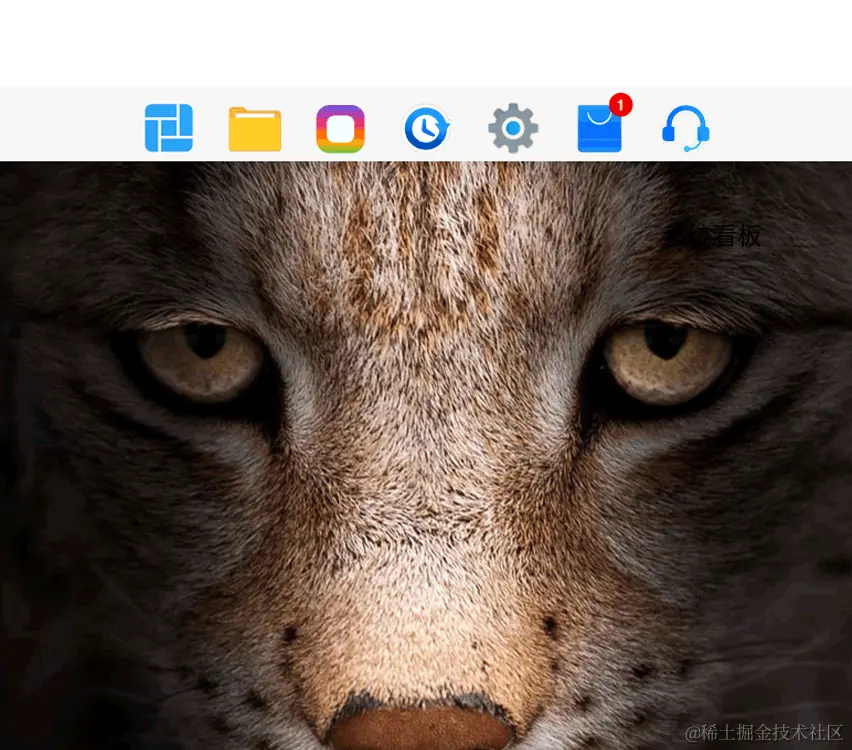This screenshot has width=852, height=750.
Task: Open the blue tiled-grid app icon
Action: click(x=168, y=128)
